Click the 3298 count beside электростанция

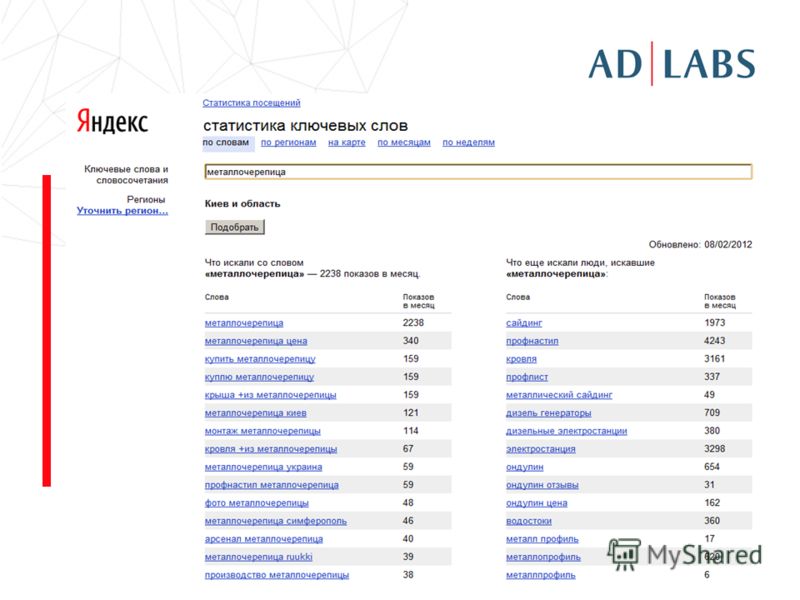click(715, 449)
